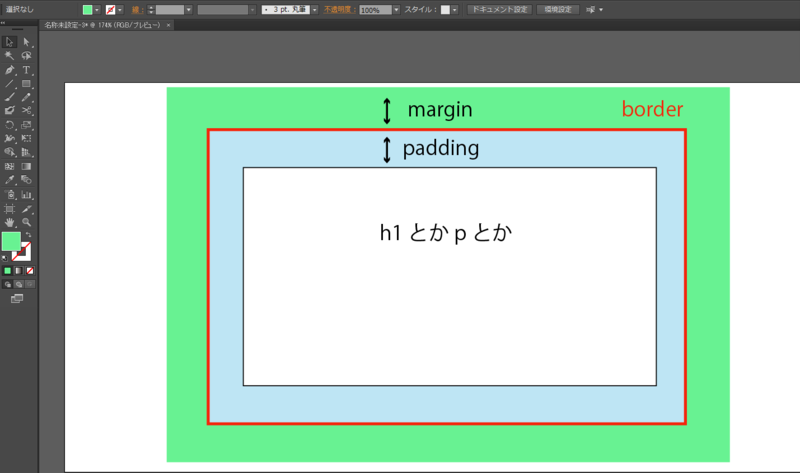The width and height of the screenshot is (800, 473).
Task: Set paint mode to Gradient
Action: [x=18, y=271]
